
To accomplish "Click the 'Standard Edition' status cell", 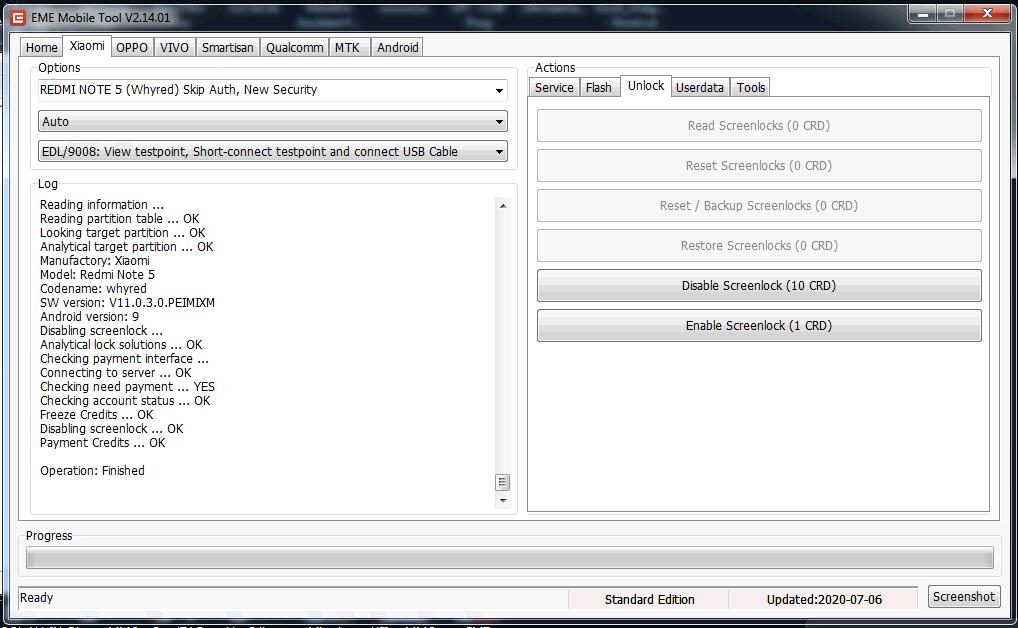I will [649, 599].
